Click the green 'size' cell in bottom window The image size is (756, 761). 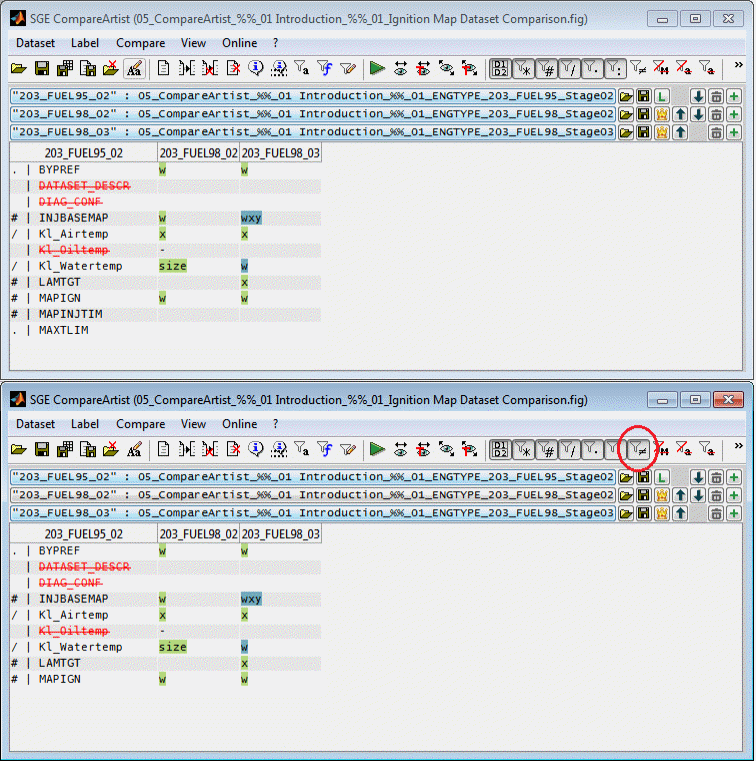(x=173, y=647)
